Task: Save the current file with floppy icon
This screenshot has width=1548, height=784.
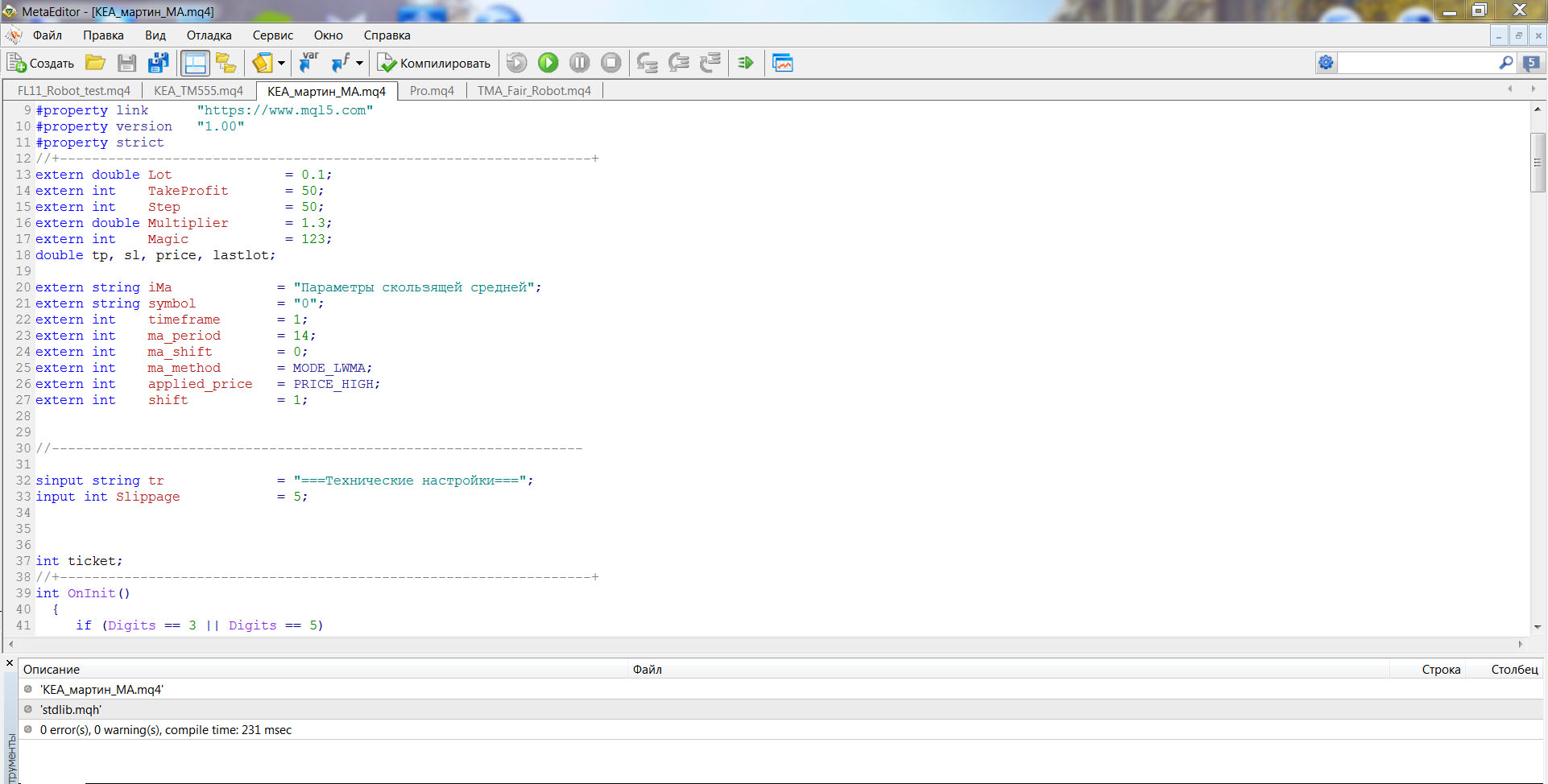Action: pyautogui.click(x=126, y=63)
